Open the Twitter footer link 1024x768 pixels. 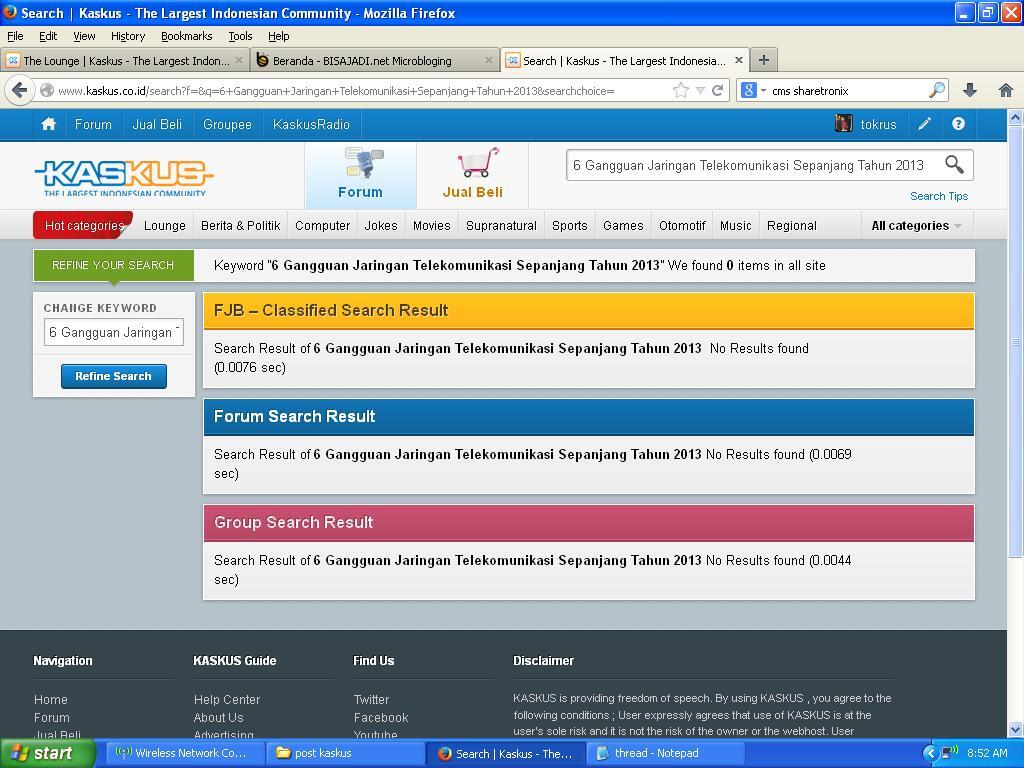pos(371,699)
